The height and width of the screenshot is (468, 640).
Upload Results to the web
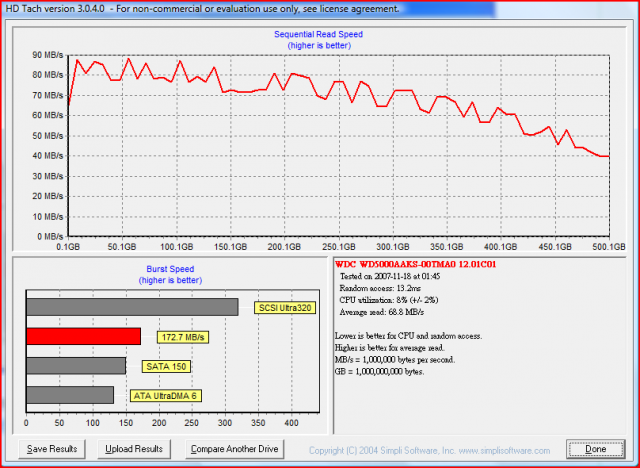pos(134,449)
